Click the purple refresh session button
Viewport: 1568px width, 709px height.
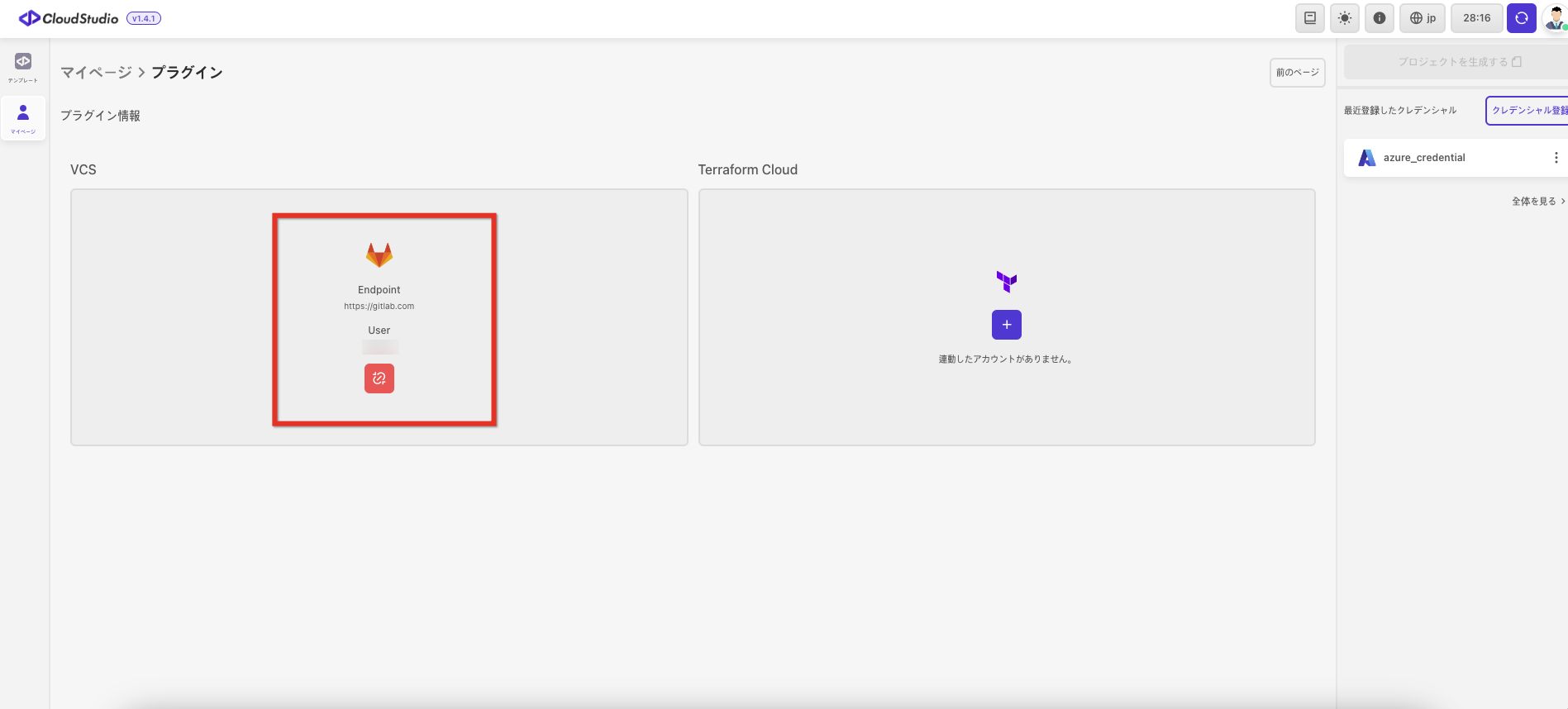(1521, 18)
